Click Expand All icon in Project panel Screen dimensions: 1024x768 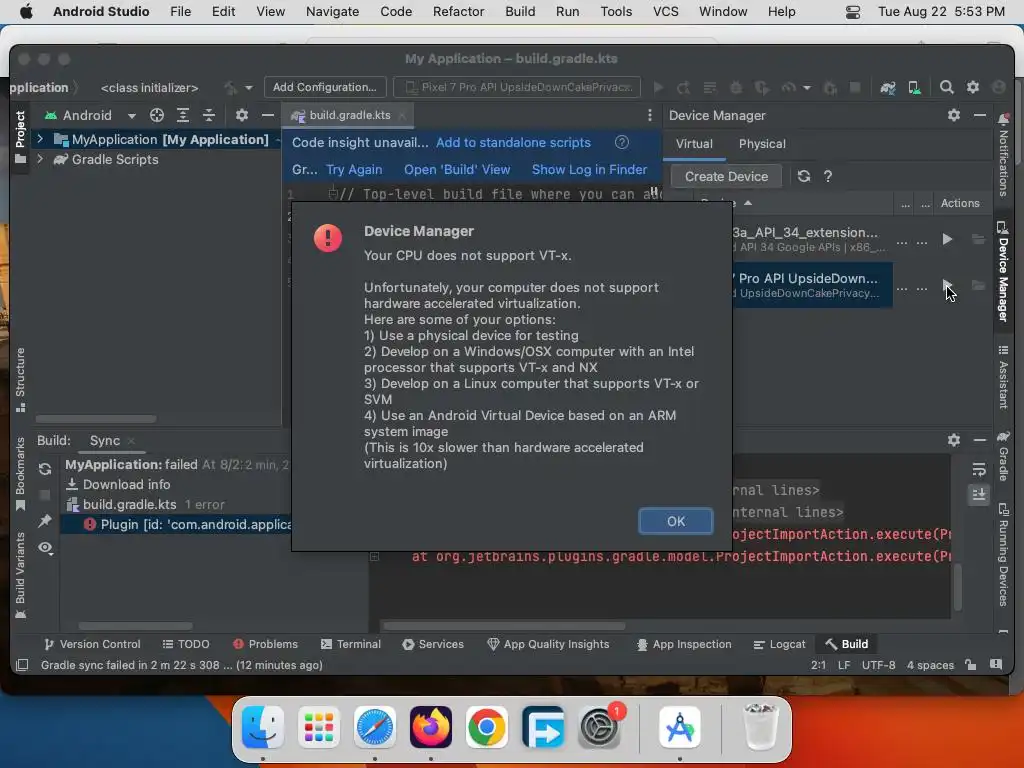183,115
